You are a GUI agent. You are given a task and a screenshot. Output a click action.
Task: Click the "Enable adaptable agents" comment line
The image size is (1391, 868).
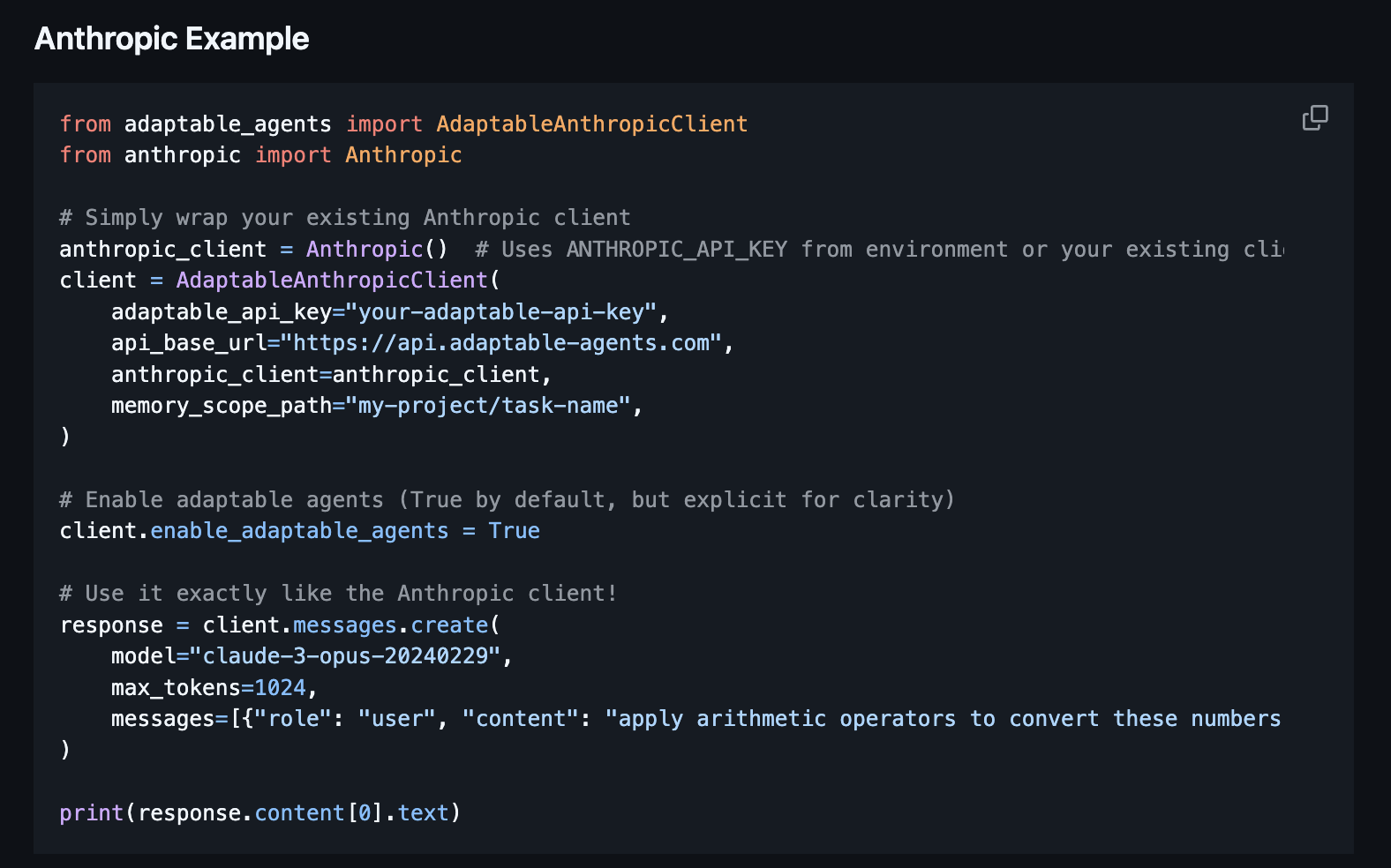click(x=507, y=499)
